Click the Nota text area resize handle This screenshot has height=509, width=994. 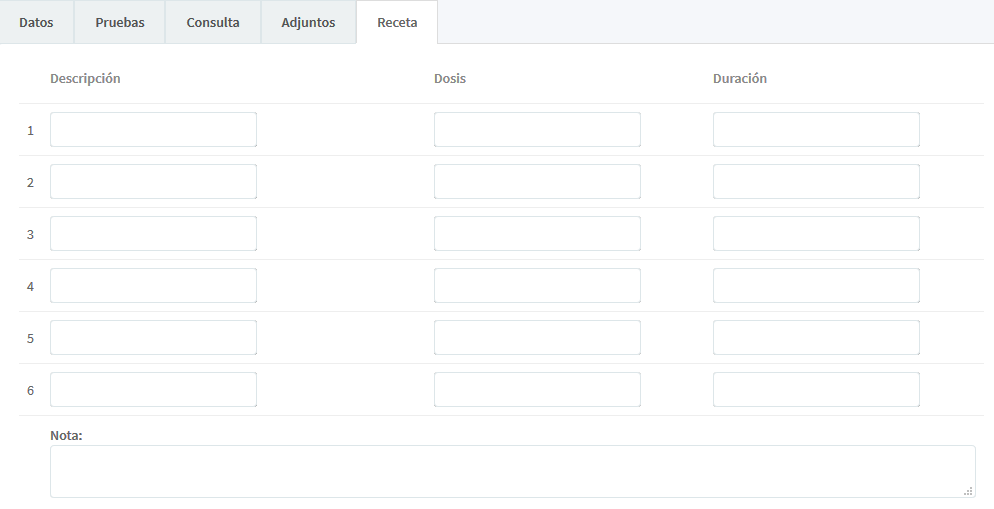968,491
